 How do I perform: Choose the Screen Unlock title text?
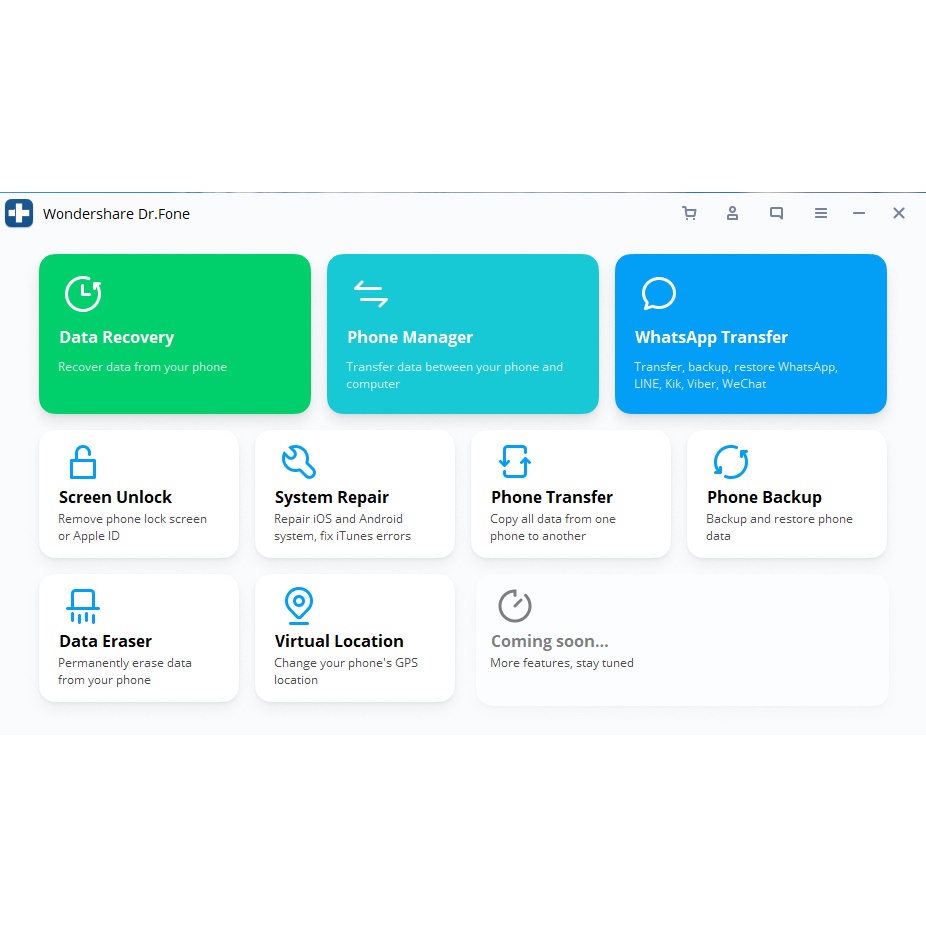(115, 497)
